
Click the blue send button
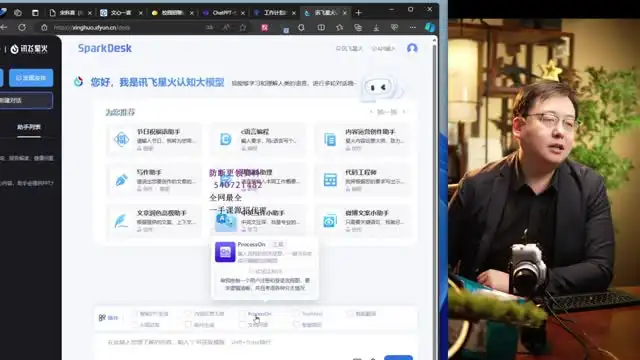[x=398, y=358]
